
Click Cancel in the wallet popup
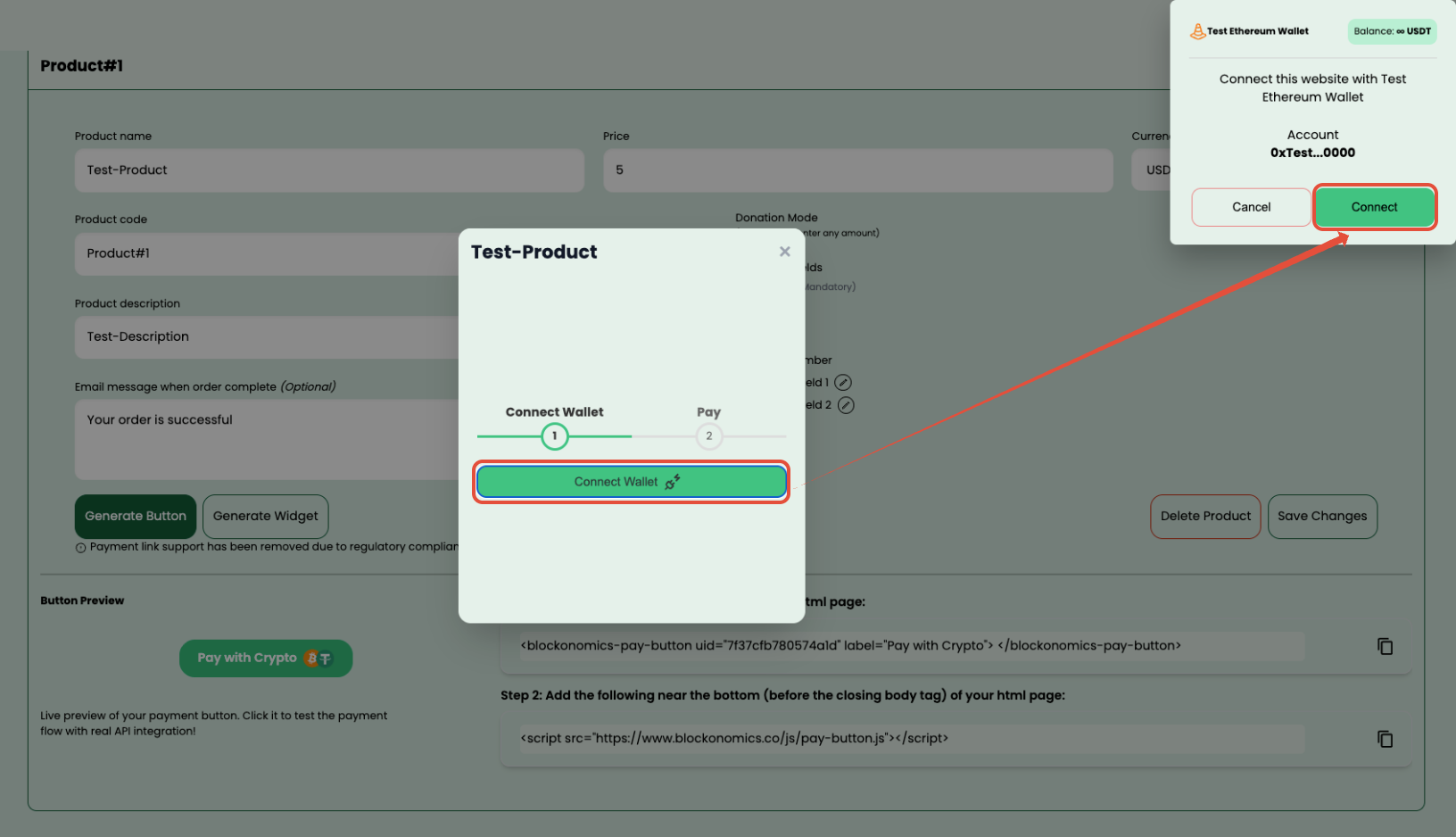point(1251,207)
